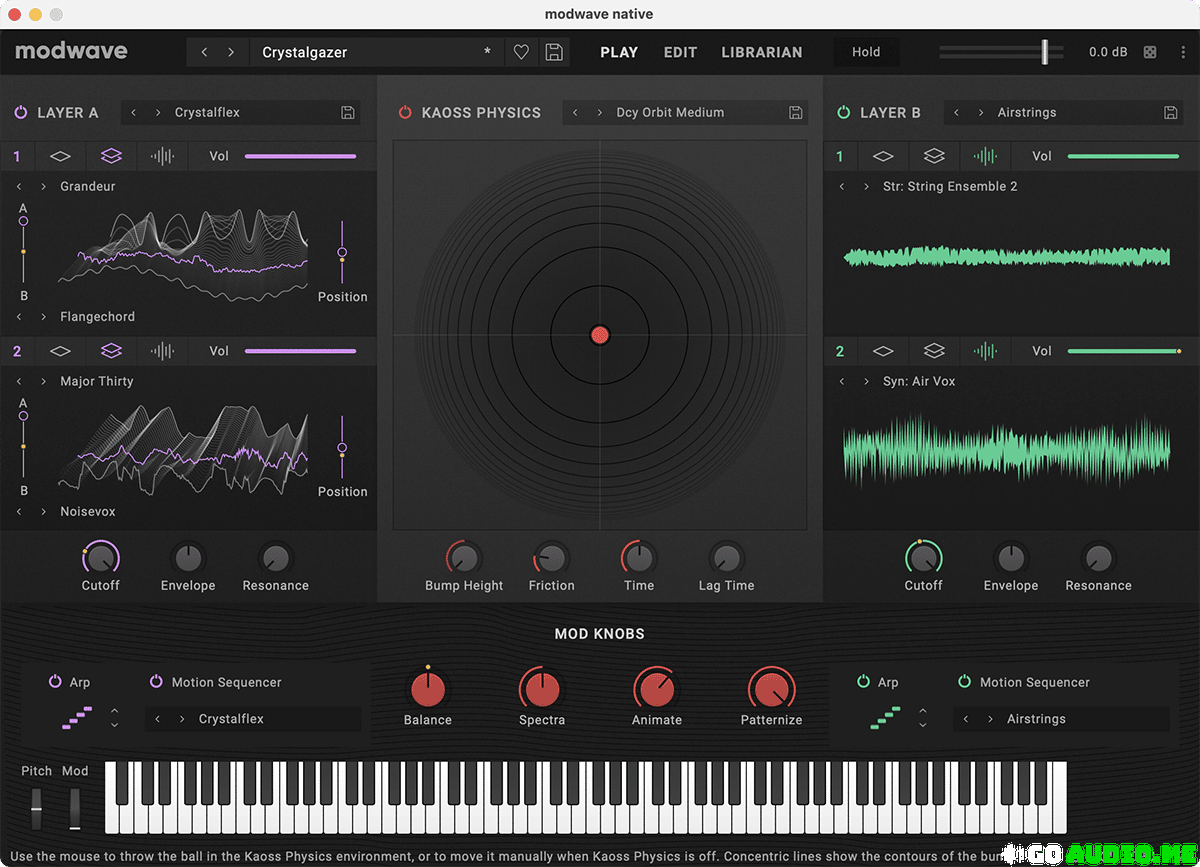
Task: Select sample mode for Layer A oscillator 1
Action: (162, 156)
